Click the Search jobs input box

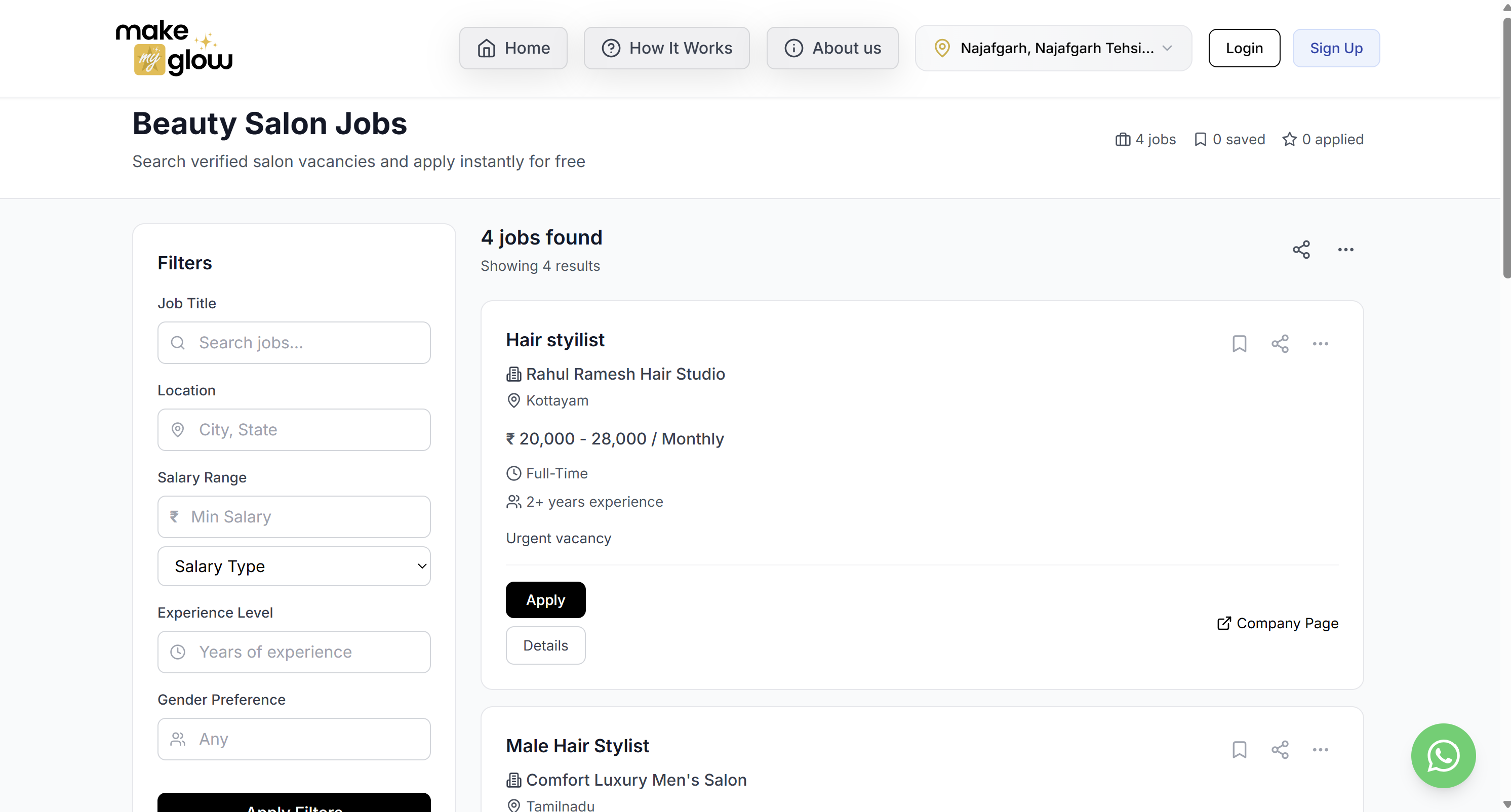click(294, 342)
